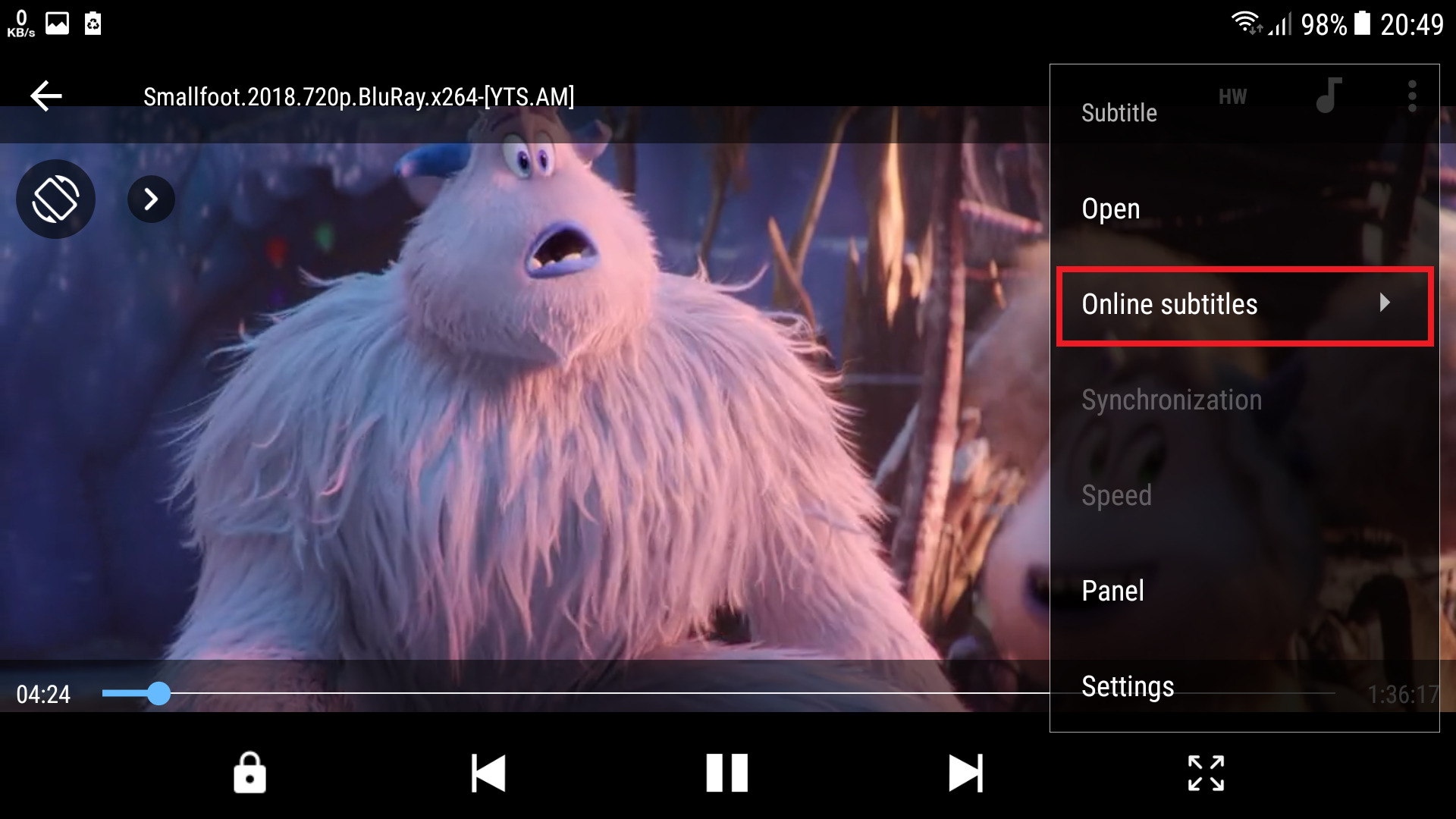The width and height of the screenshot is (1456, 819).
Task: Move the seek bar playback handle
Action: [158, 693]
